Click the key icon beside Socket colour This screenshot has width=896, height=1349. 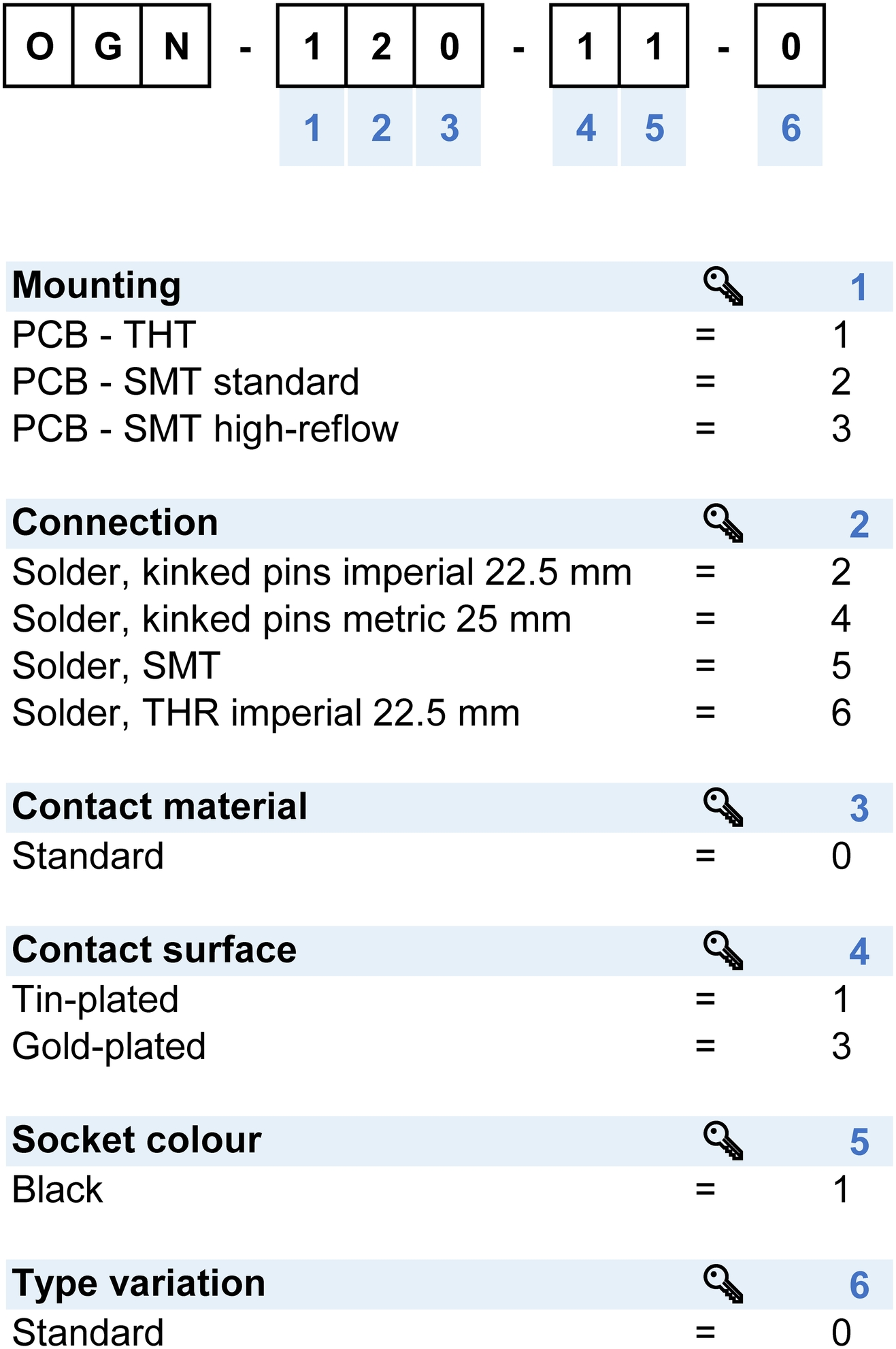(x=723, y=1141)
